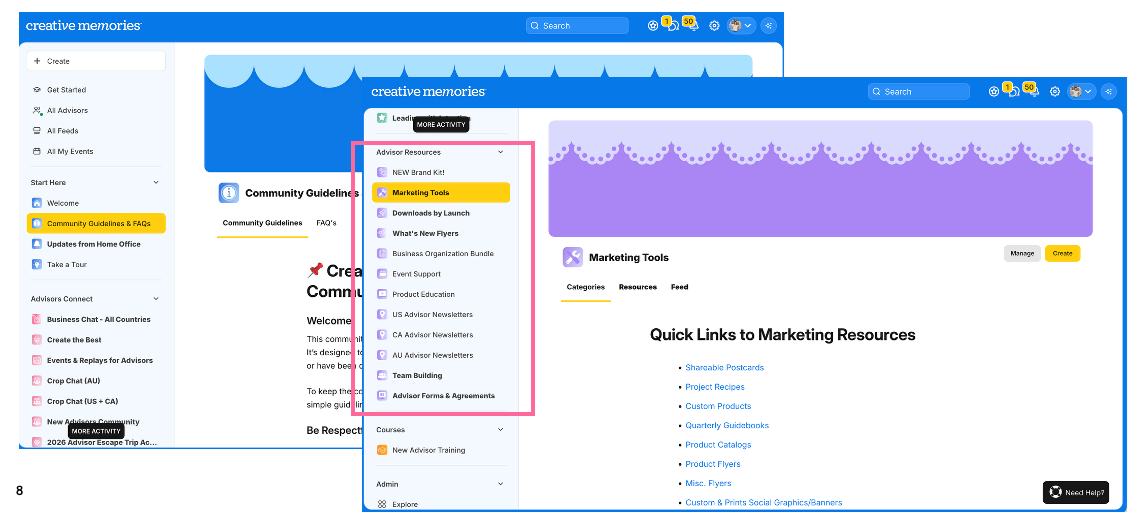
Task: Switch to the Feed tab
Action: pyautogui.click(x=679, y=287)
